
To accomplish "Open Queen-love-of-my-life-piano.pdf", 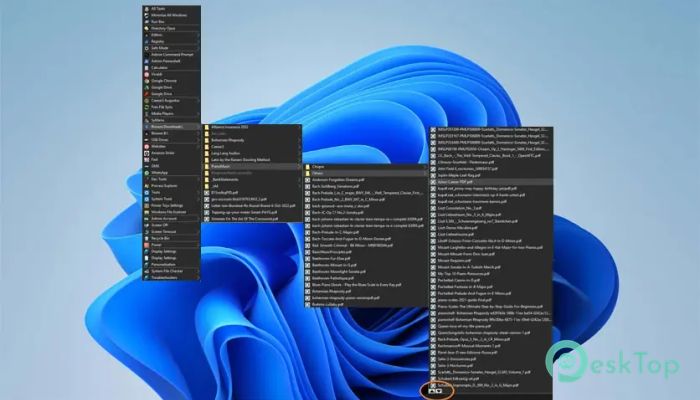I will pyautogui.click(x=491, y=326).
